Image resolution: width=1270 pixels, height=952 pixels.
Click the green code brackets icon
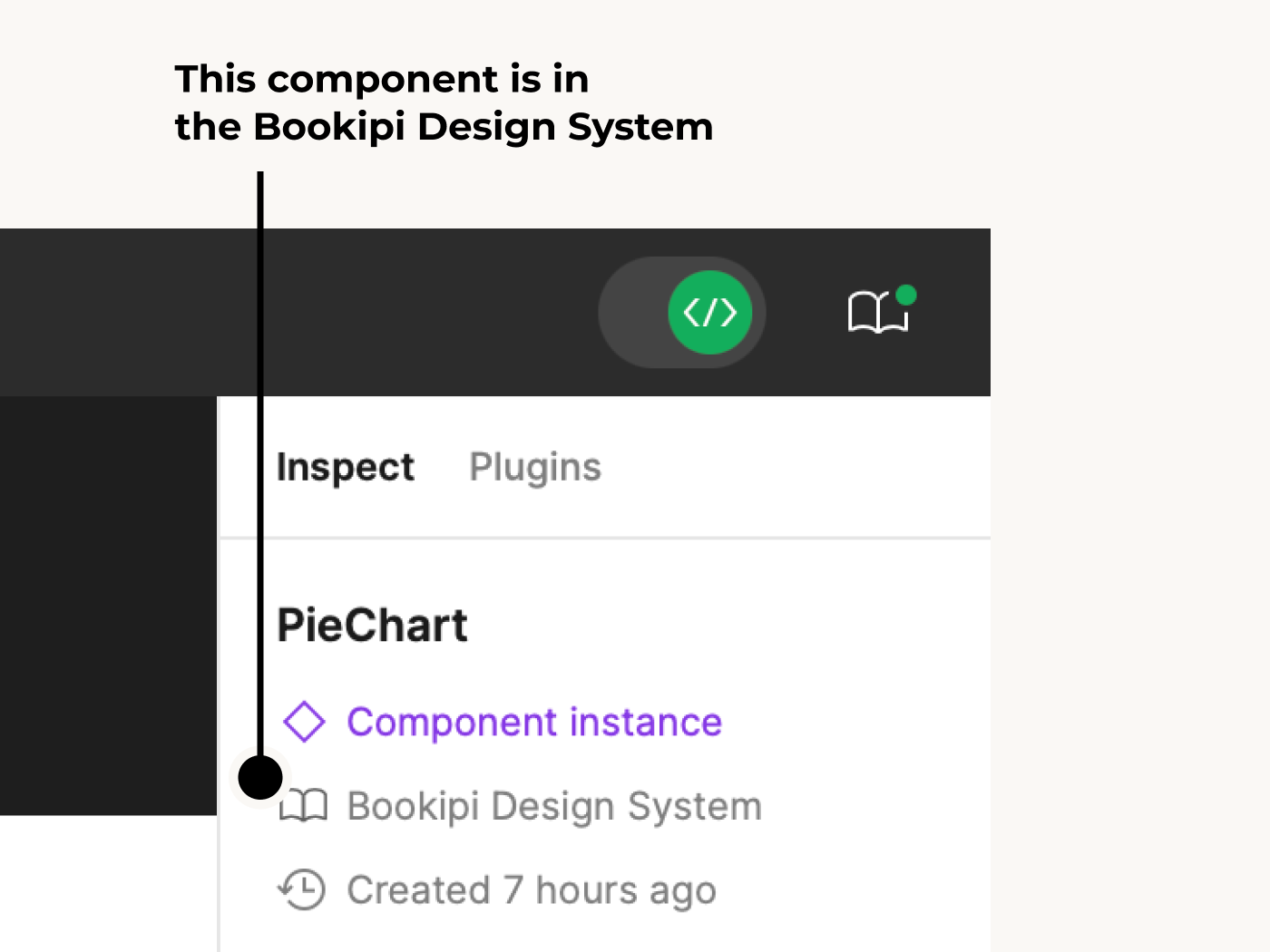(709, 313)
